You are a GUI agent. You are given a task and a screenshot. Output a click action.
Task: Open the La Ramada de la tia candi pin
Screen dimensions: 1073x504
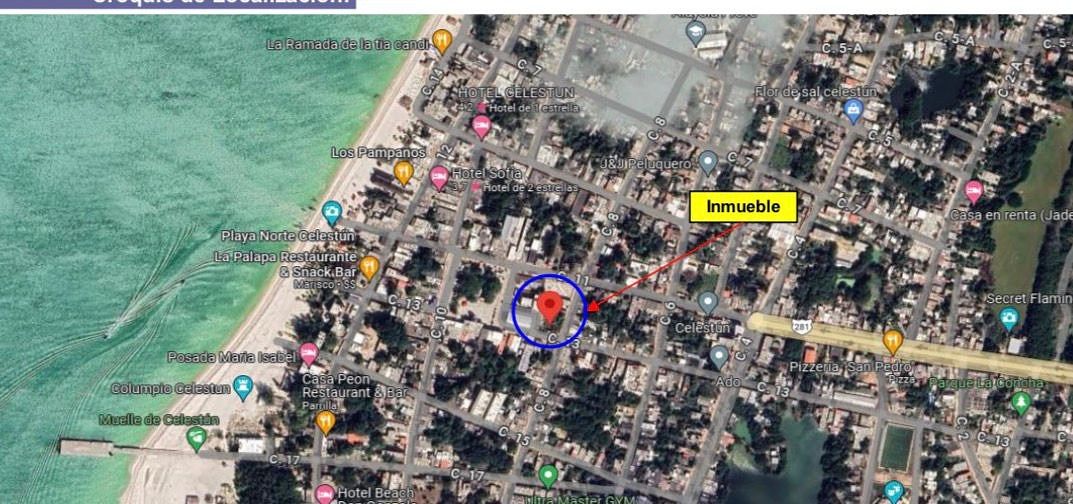point(443,42)
